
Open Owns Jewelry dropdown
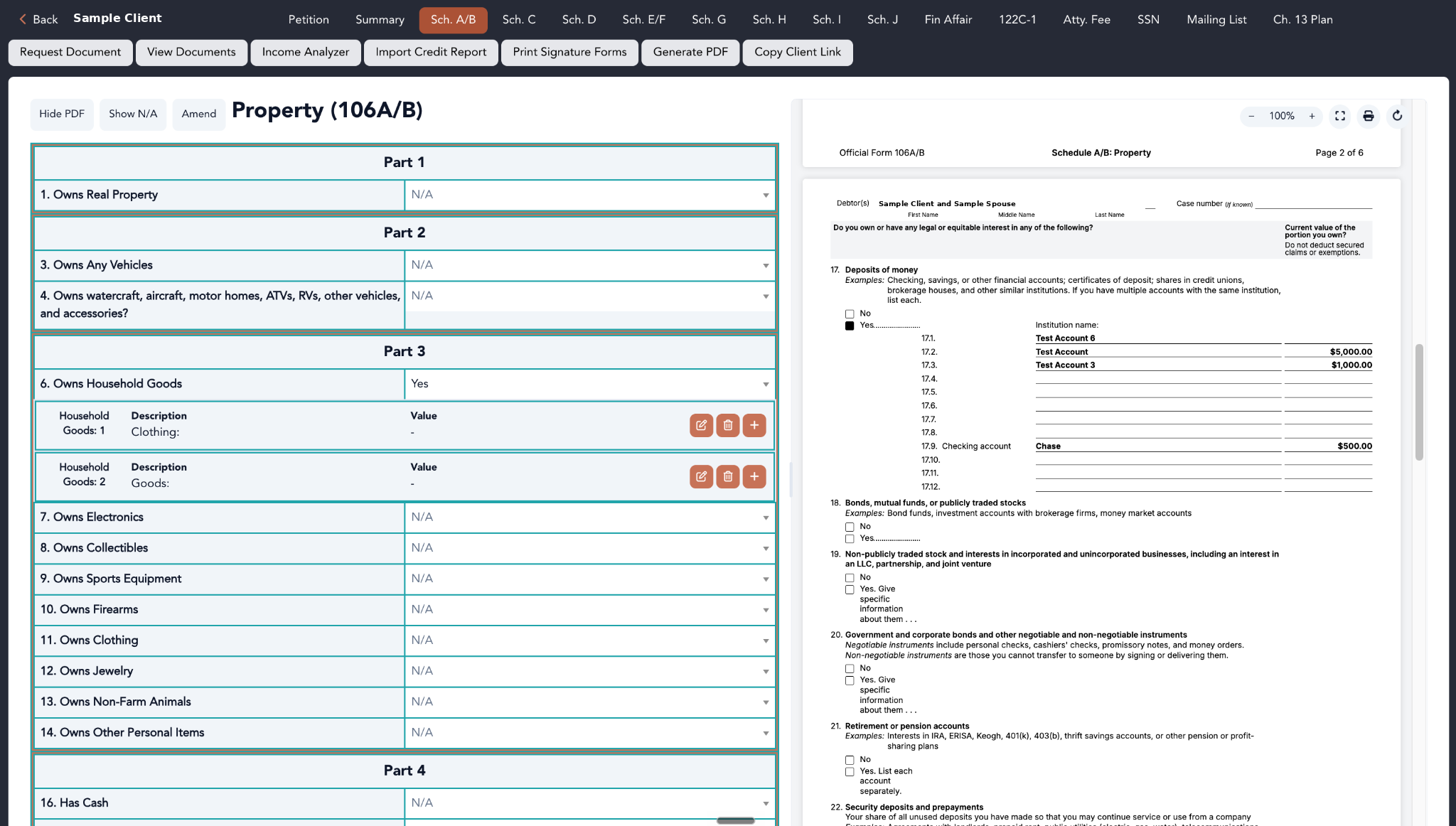tap(589, 671)
